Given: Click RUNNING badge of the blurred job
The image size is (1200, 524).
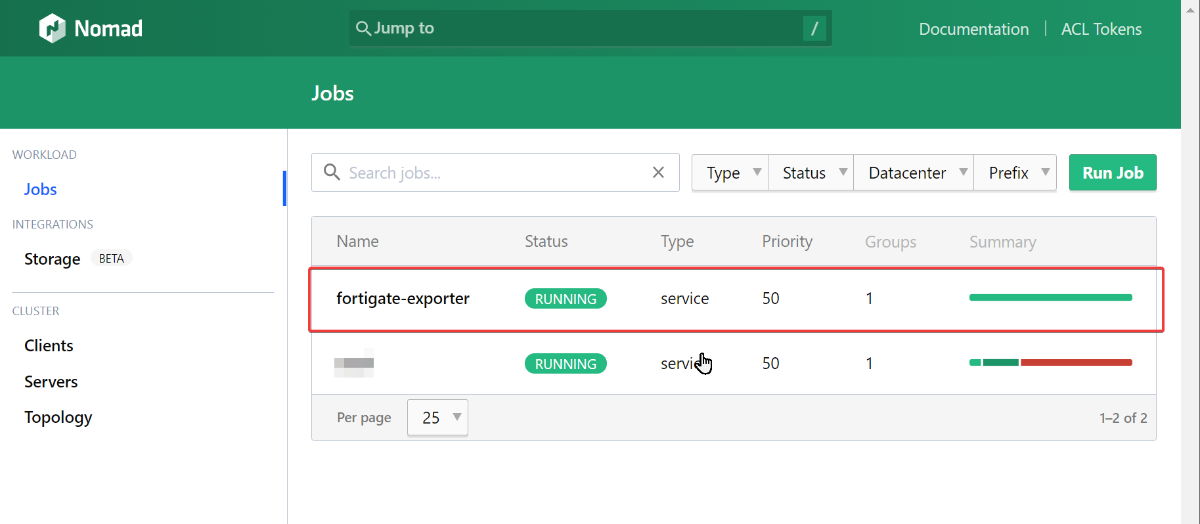Looking at the screenshot, I should (x=566, y=364).
